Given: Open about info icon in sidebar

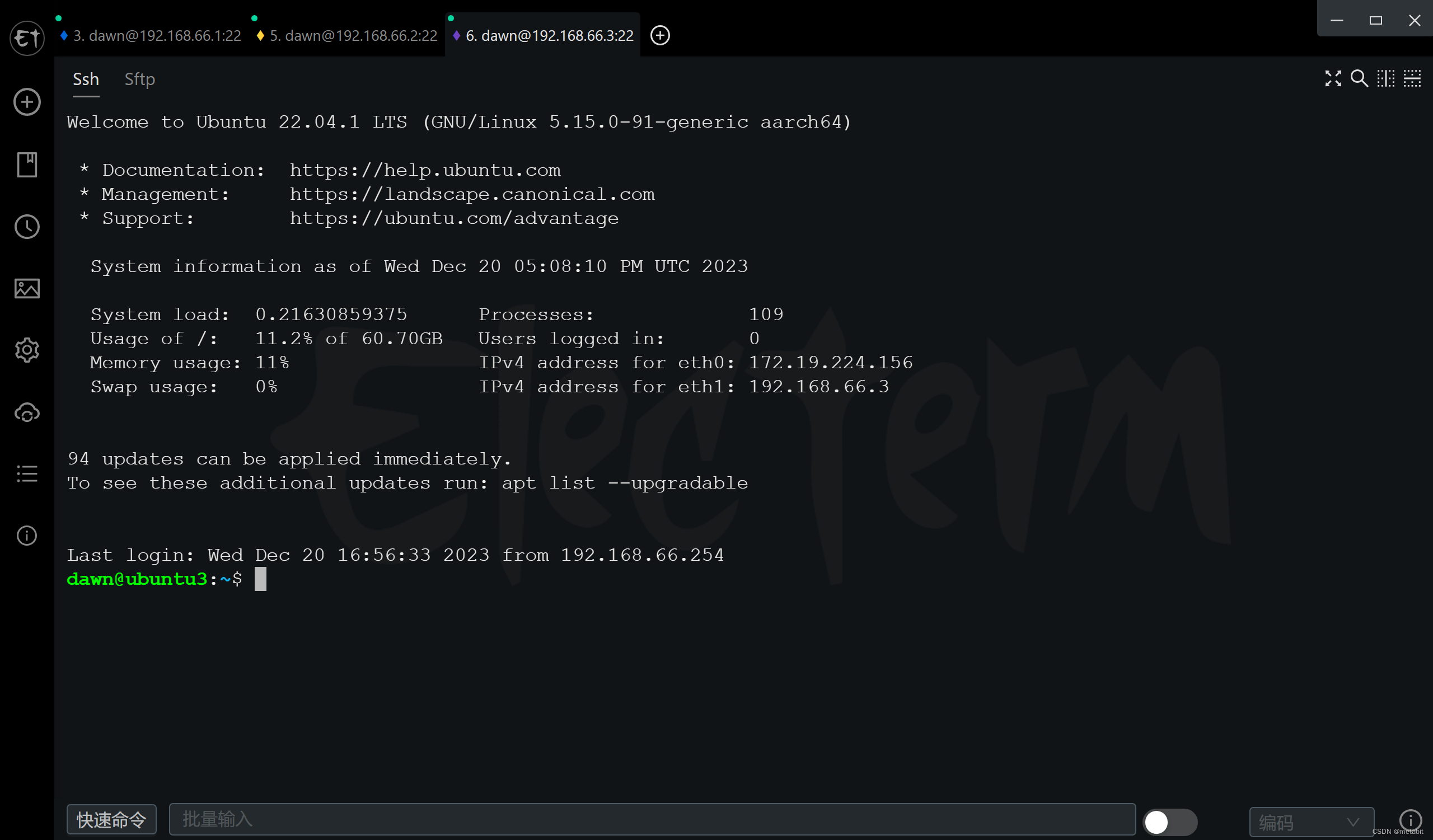Looking at the screenshot, I should (x=27, y=536).
